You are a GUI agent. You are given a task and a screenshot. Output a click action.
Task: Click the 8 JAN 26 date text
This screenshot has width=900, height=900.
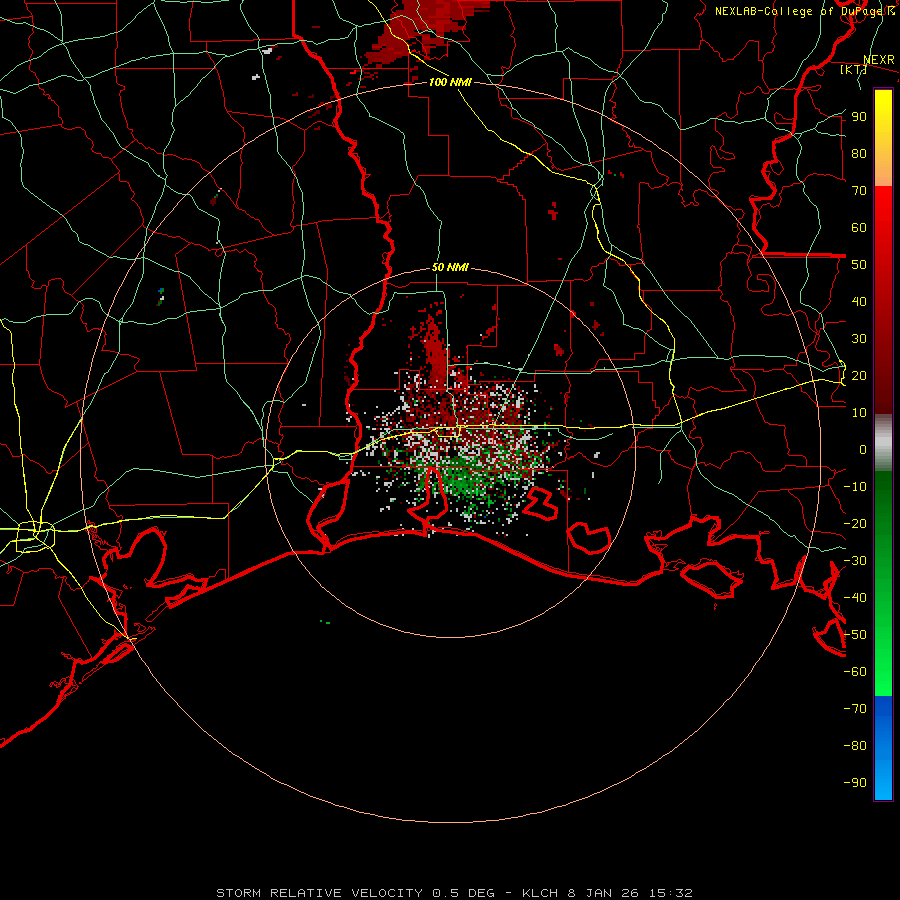click(603, 893)
